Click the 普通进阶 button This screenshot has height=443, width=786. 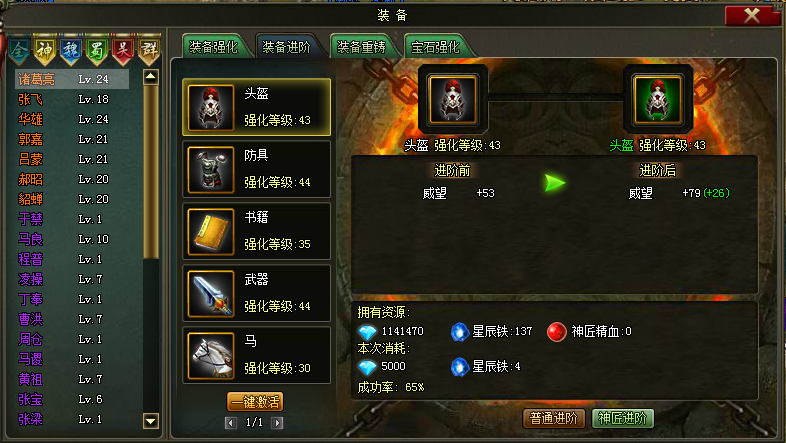click(554, 418)
